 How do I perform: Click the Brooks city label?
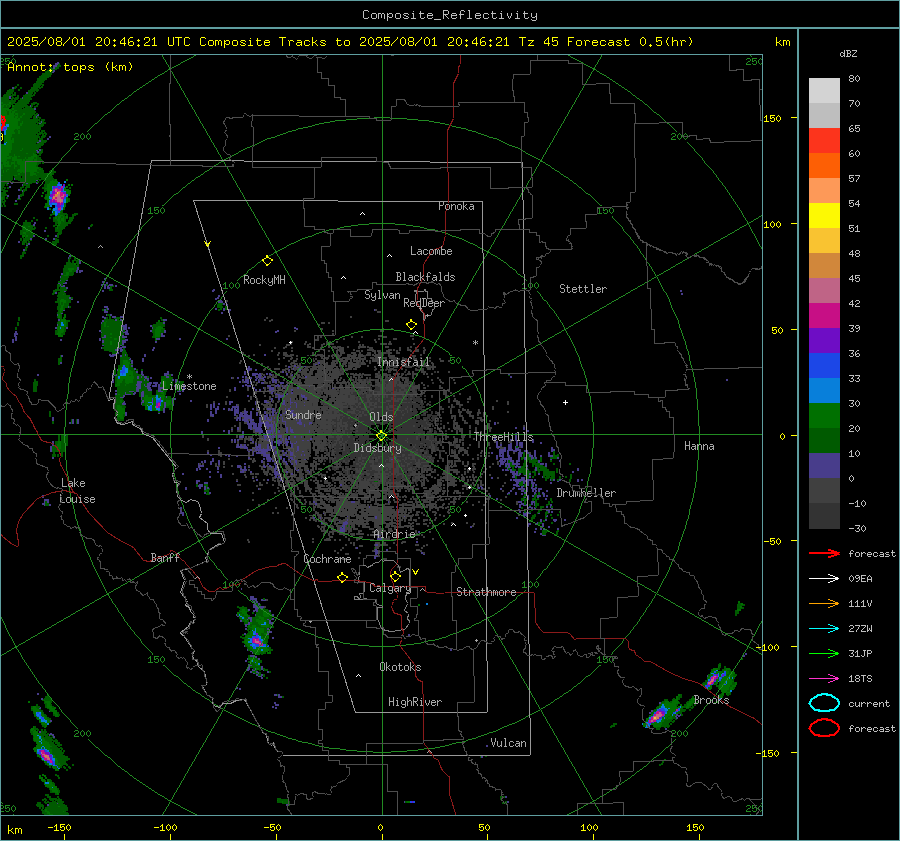pyautogui.click(x=711, y=700)
